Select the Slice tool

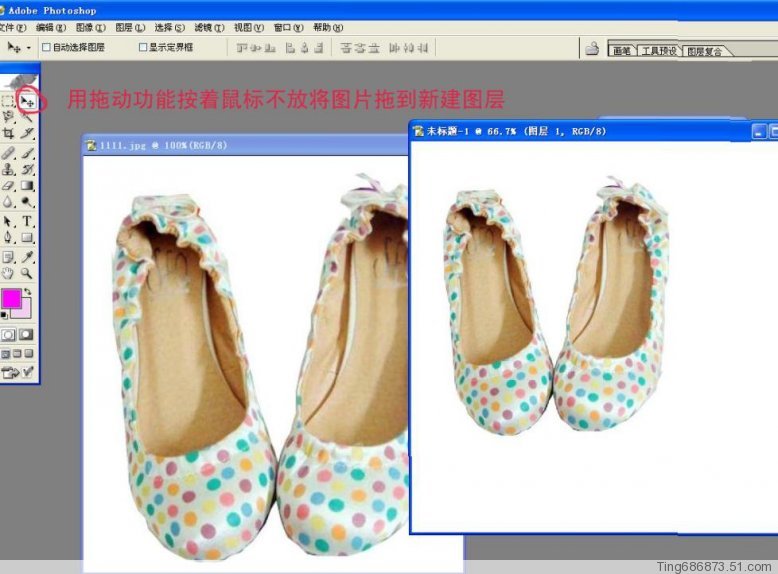click(27, 133)
